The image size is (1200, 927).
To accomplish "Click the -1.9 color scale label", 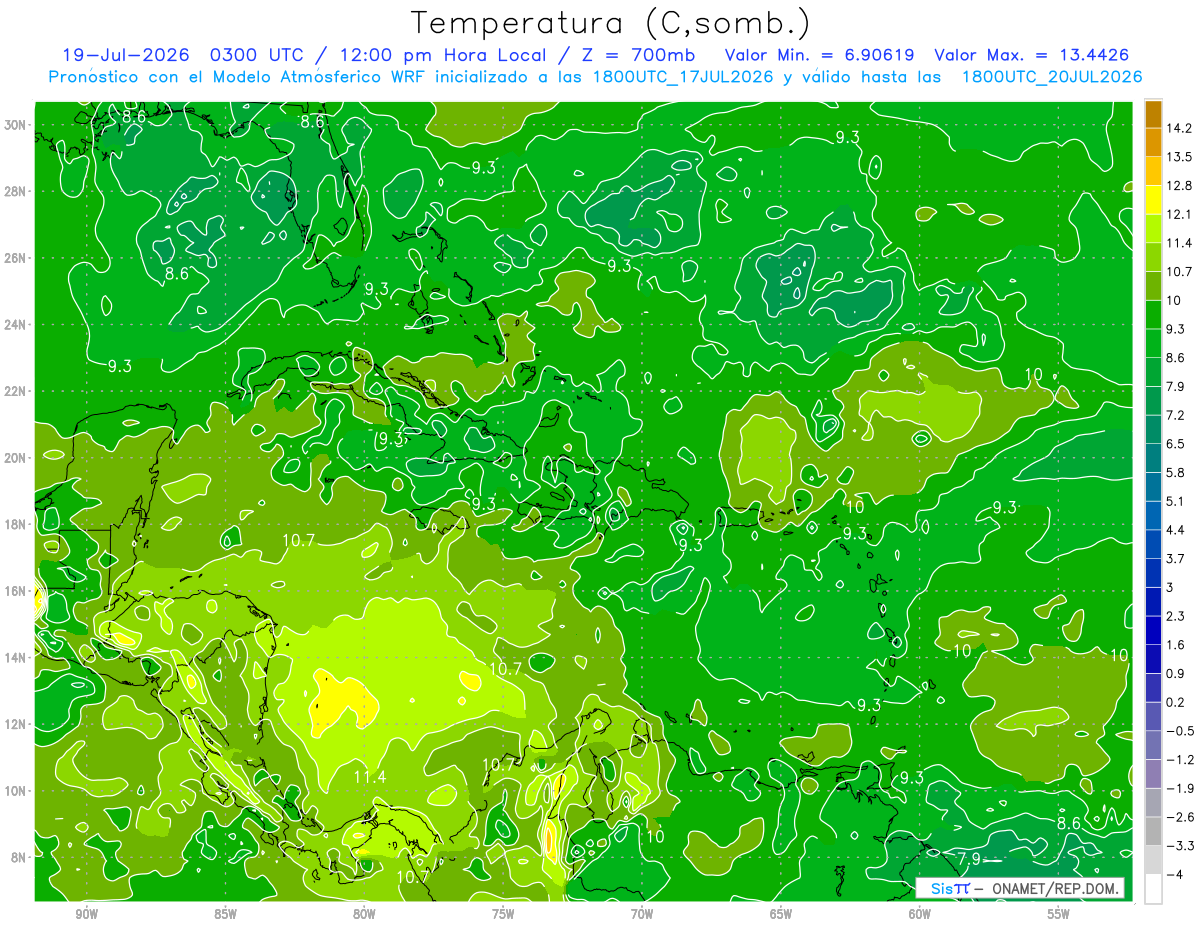I will click(1180, 789).
